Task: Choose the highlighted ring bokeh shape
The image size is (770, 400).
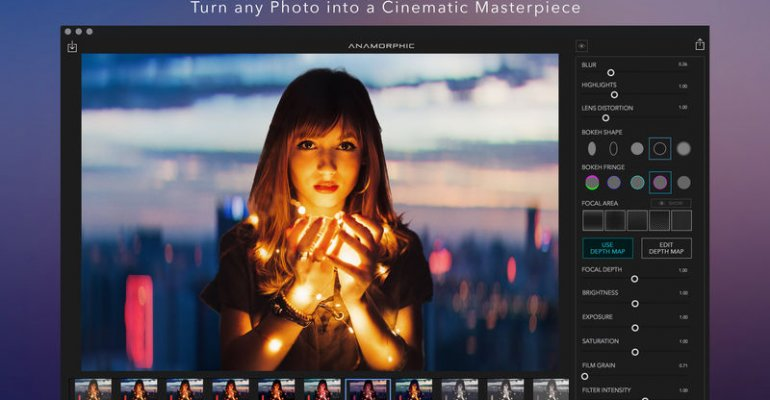Action: pos(660,148)
